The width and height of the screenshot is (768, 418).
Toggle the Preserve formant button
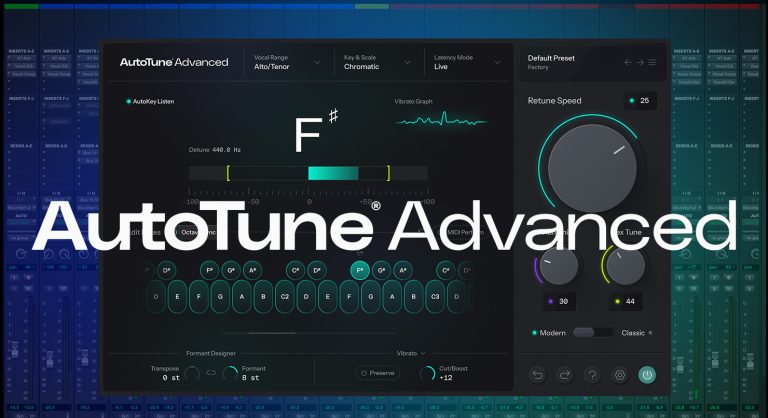[x=377, y=373]
